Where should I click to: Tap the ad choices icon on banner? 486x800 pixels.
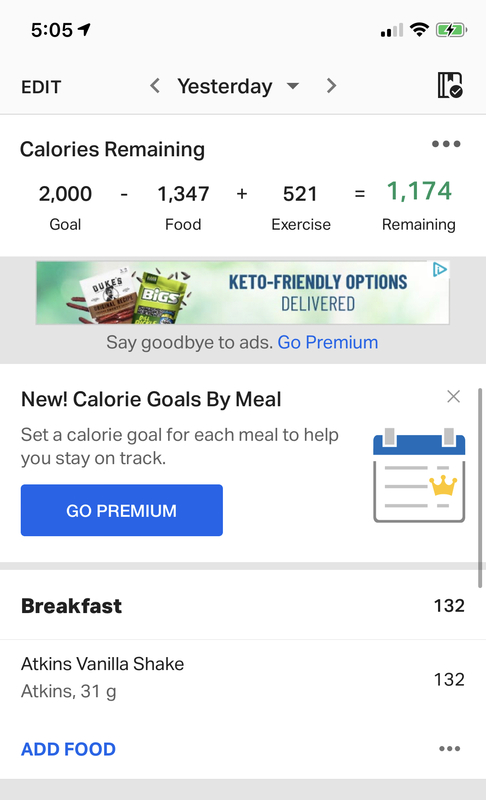(440, 269)
